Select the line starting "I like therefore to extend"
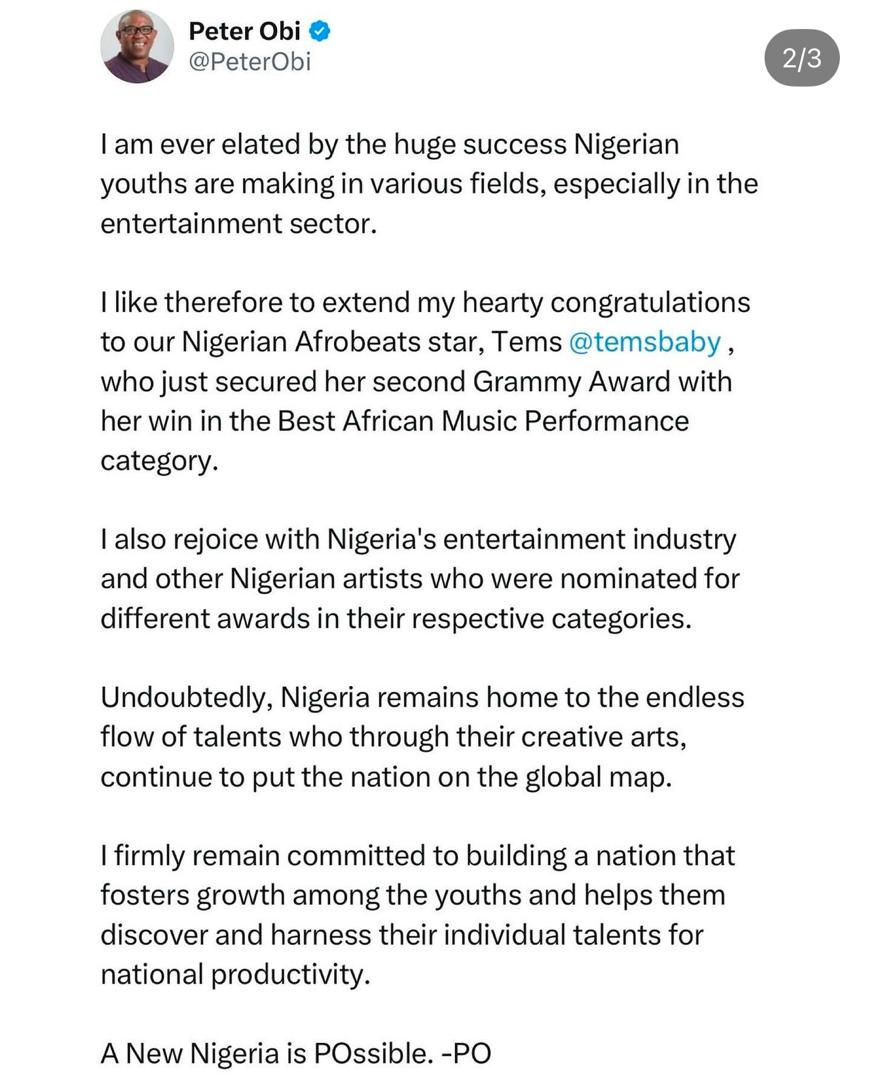 (426, 302)
